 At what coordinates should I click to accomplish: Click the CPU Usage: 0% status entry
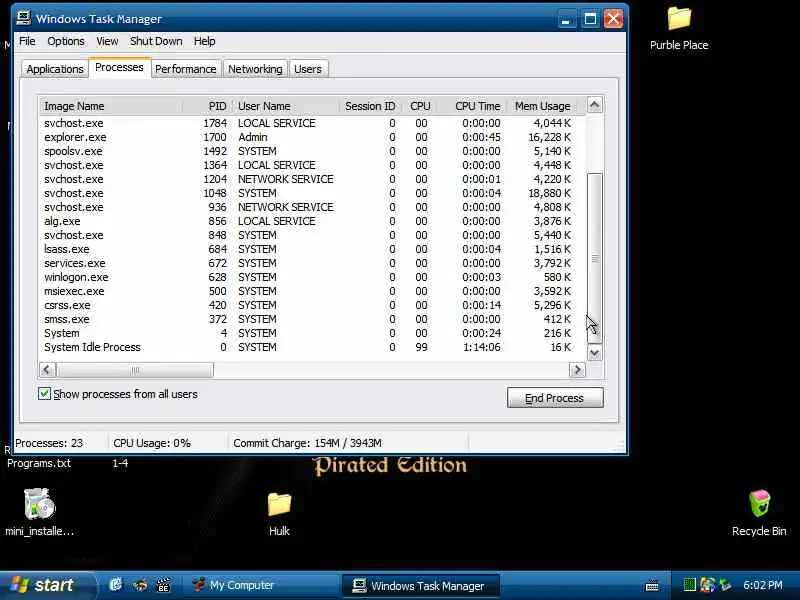tap(152, 443)
